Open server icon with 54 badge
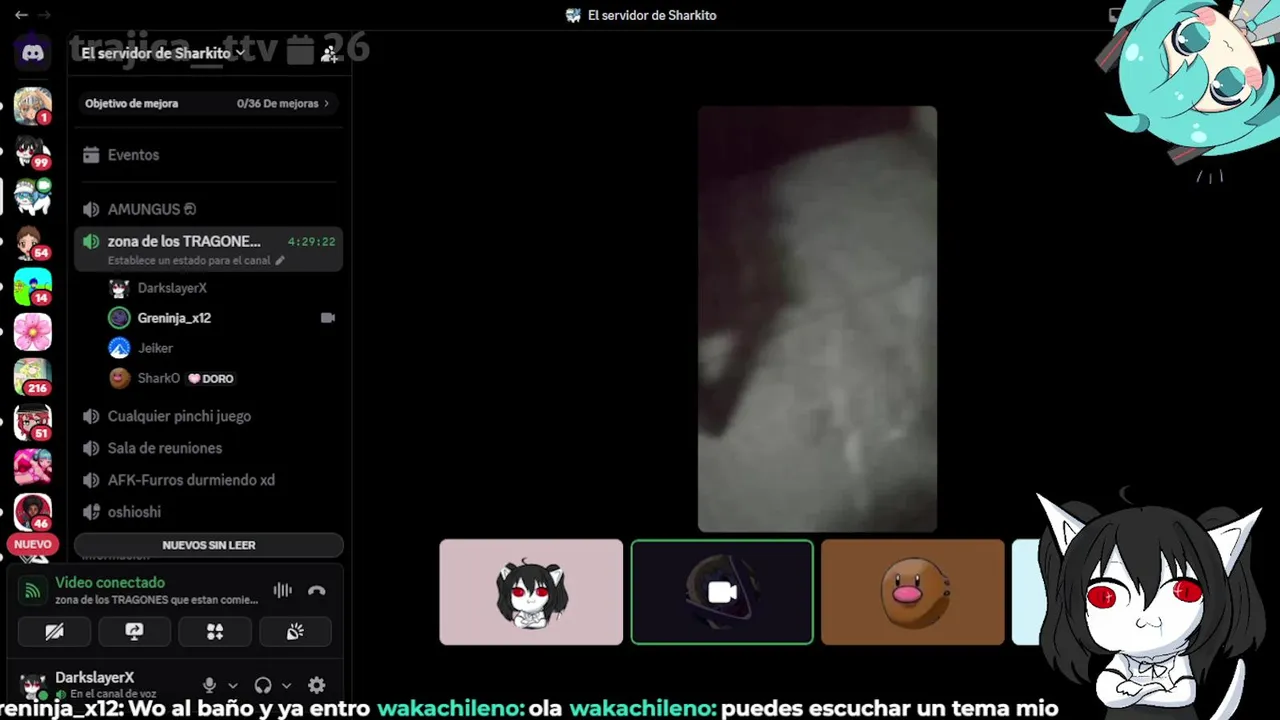This screenshot has height=720, width=1280. 33,242
